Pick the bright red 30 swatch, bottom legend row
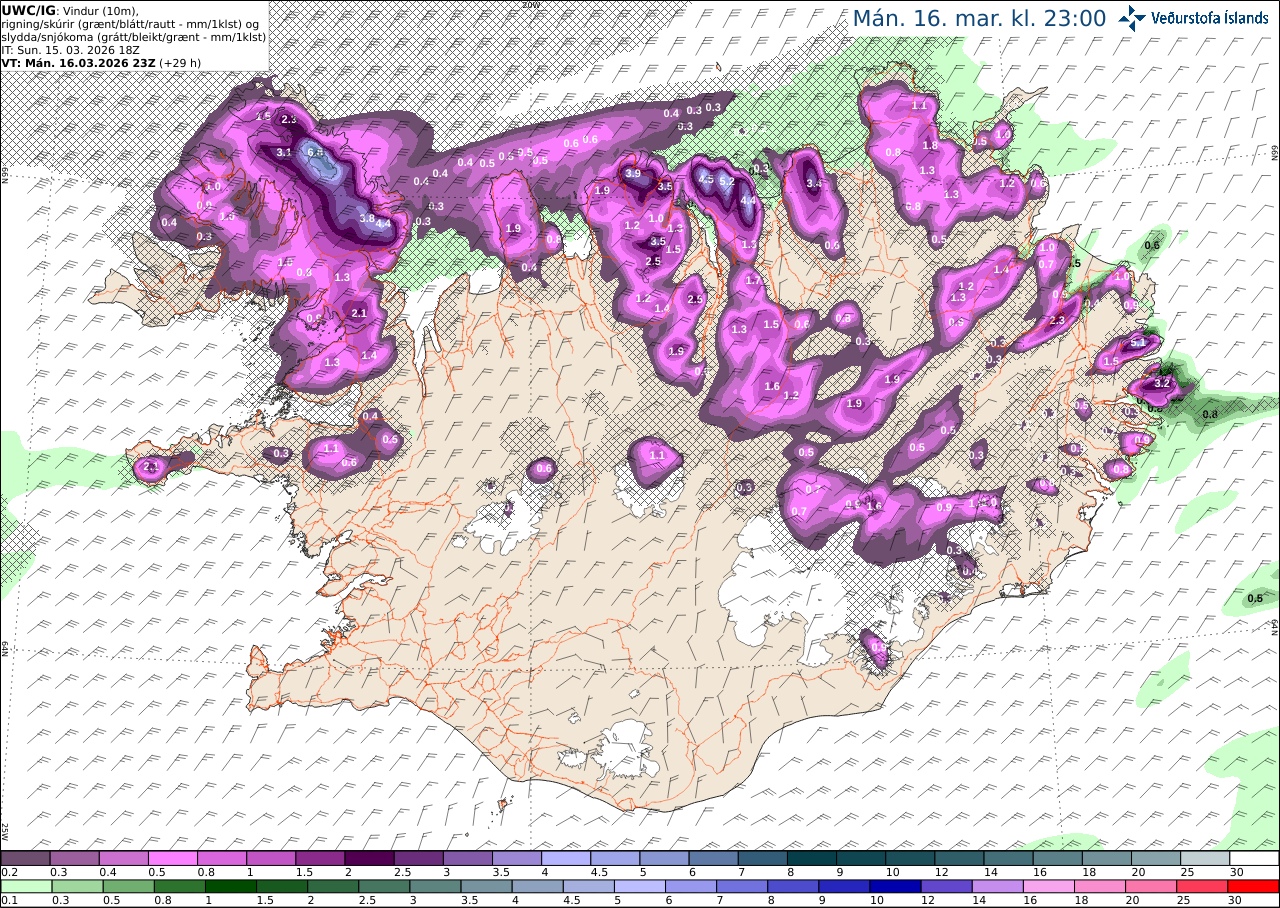Image resolution: width=1280 pixels, height=908 pixels. click(1255, 886)
